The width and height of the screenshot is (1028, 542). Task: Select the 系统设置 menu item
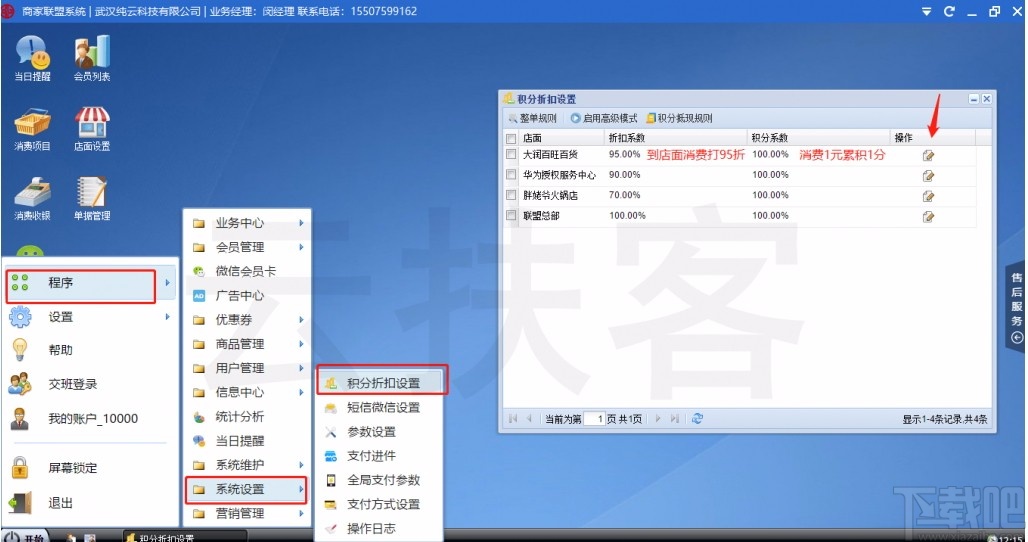pyautogui.click(x=247, y=489)
